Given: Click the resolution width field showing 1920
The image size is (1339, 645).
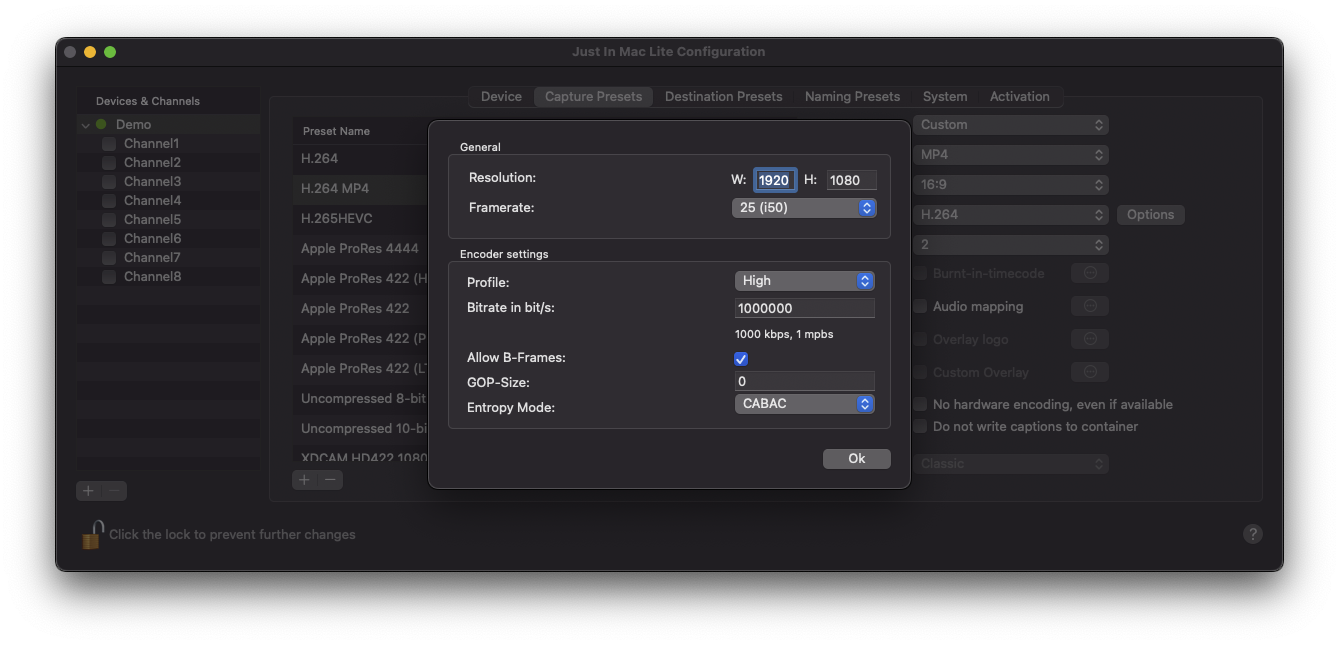Looking at the screenshot, I should (x=775, y=180).
